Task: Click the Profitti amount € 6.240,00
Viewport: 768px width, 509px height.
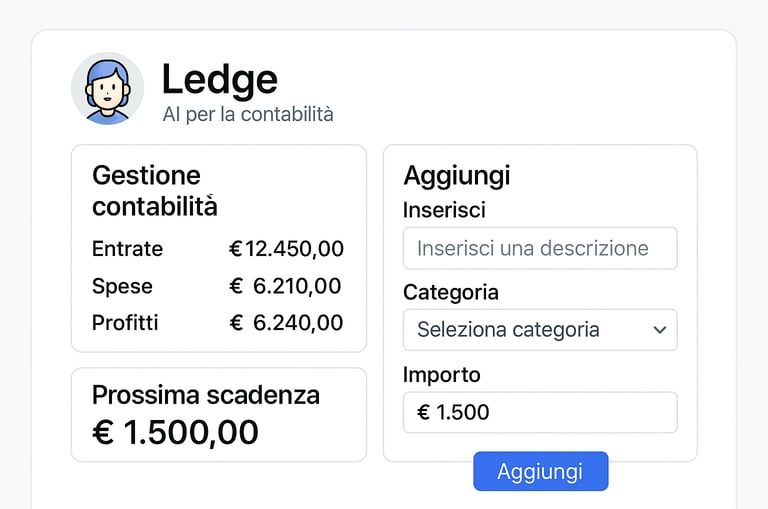Action: click(x=286, y=323)
